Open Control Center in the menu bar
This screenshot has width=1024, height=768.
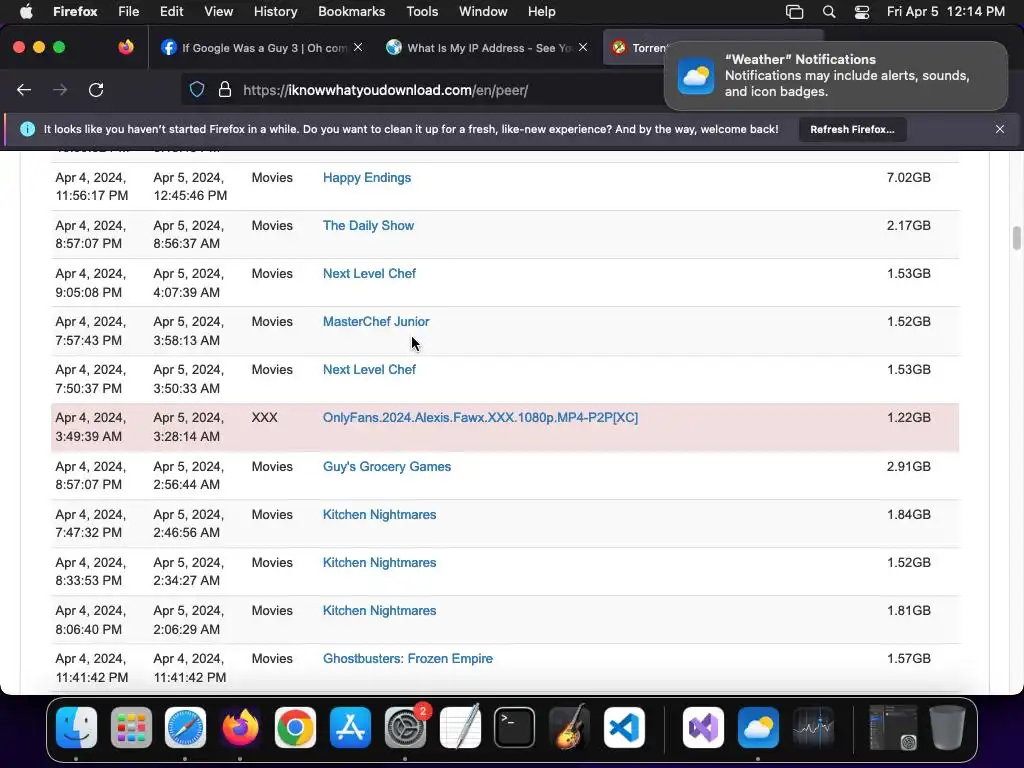[862, 11]
